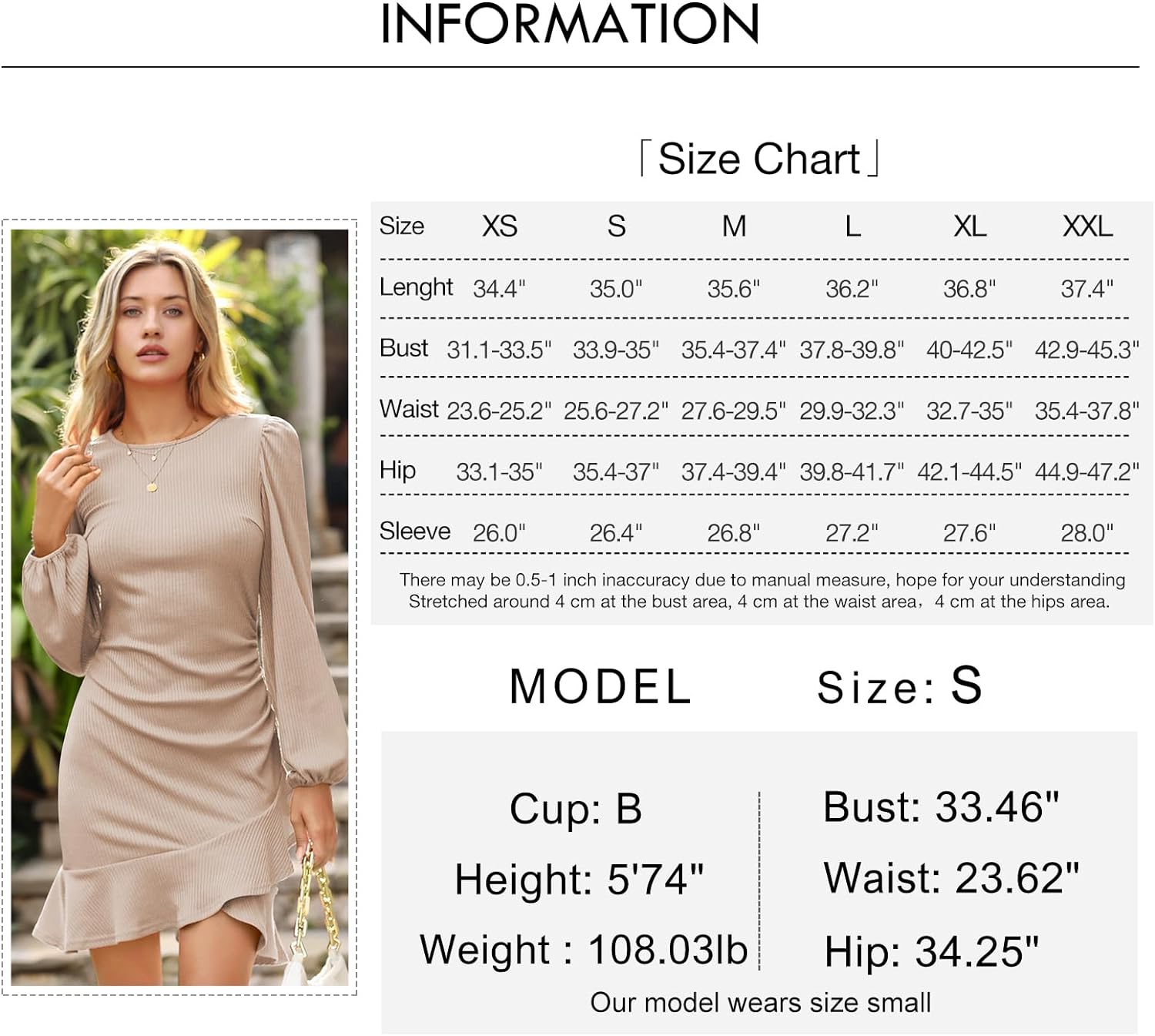Click the S sleeve value "26.4""
The width and height of the screenshot is (1155, 1036).
tap(616, 532)
